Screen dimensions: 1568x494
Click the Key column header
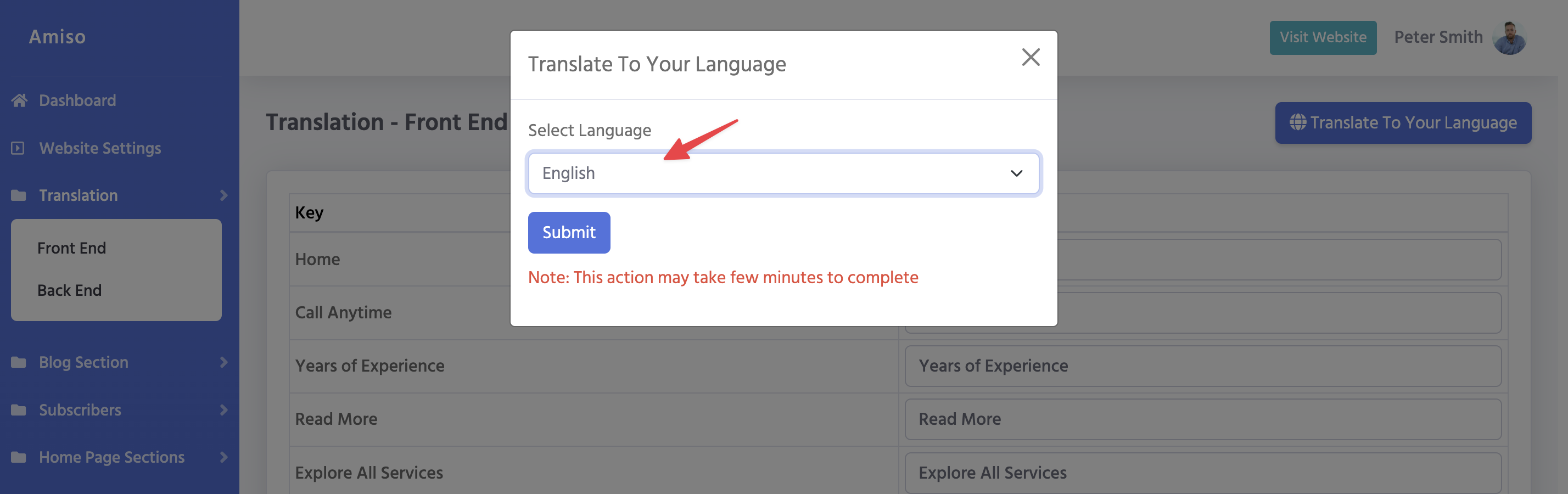point(309,213)
